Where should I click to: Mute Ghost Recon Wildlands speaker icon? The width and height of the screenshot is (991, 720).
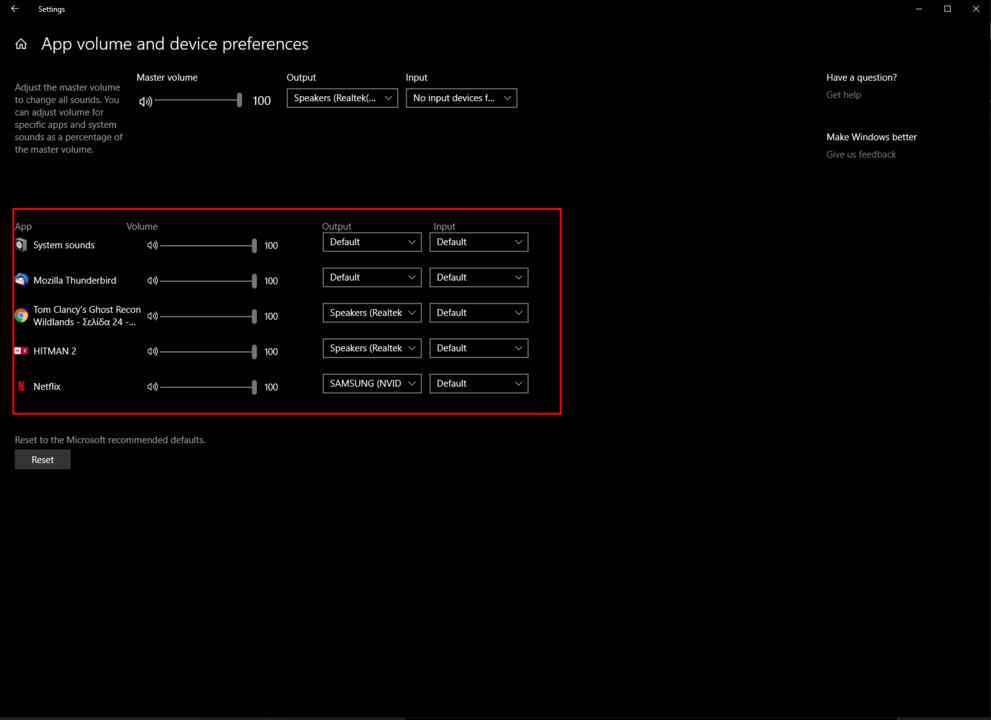pos(152,316)
